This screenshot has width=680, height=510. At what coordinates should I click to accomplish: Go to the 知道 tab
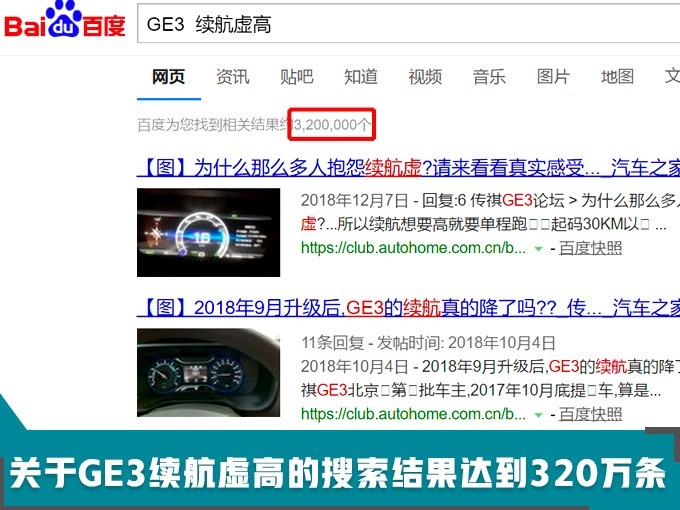tap(361, 77)
